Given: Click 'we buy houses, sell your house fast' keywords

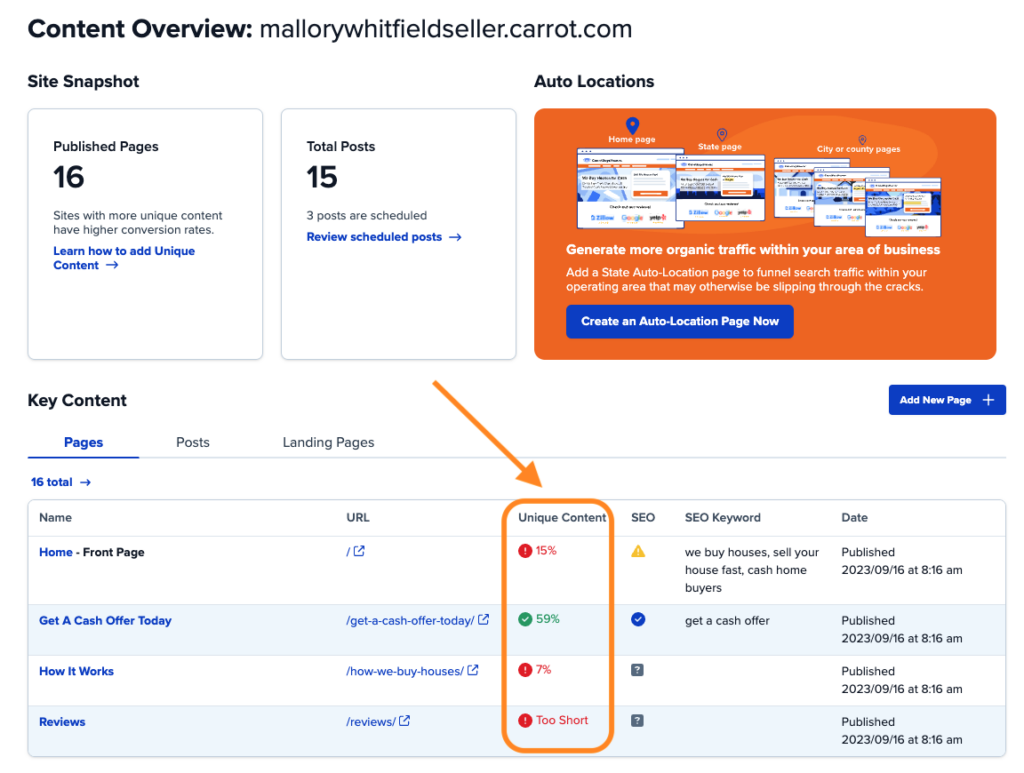Looking at the screenshot, I should (752, 570).
